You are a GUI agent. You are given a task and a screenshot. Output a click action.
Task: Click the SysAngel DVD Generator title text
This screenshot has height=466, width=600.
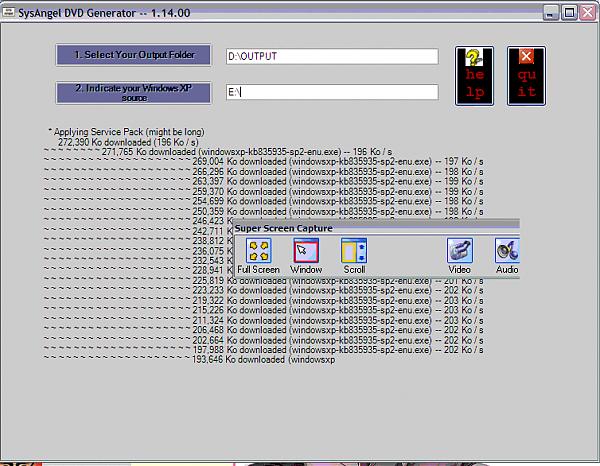(x=104, y=13)
